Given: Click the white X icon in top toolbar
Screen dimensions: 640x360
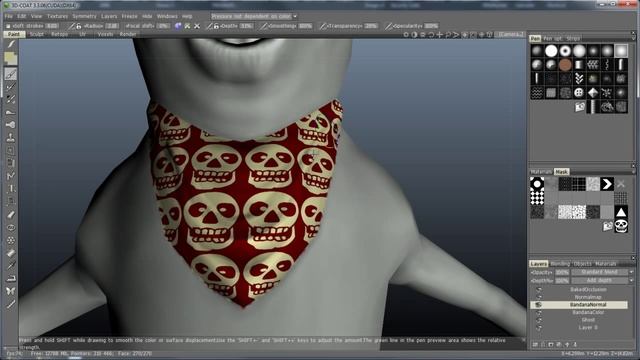Looking at the screenshot, I should (x=197, y=26).
